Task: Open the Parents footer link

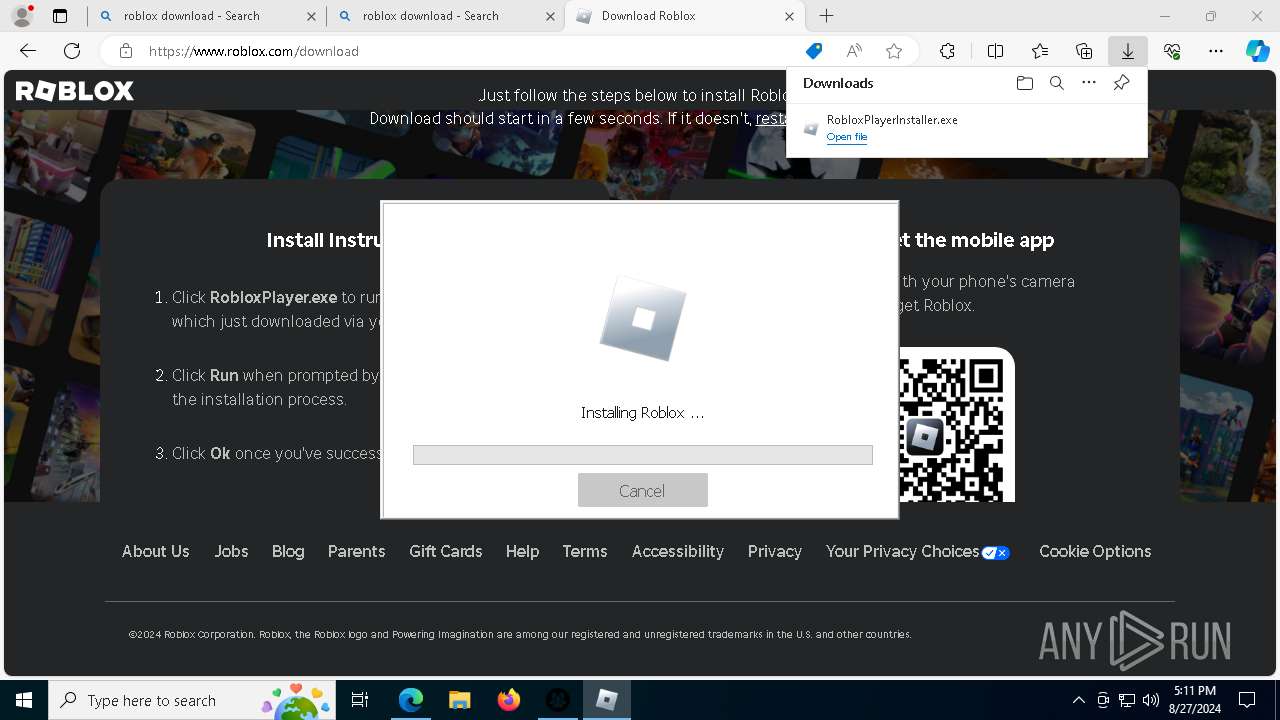Action: [356, 551]
